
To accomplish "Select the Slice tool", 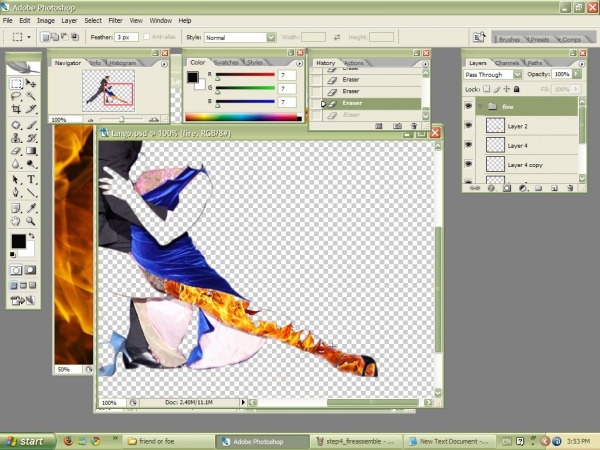I will [31, 109].
